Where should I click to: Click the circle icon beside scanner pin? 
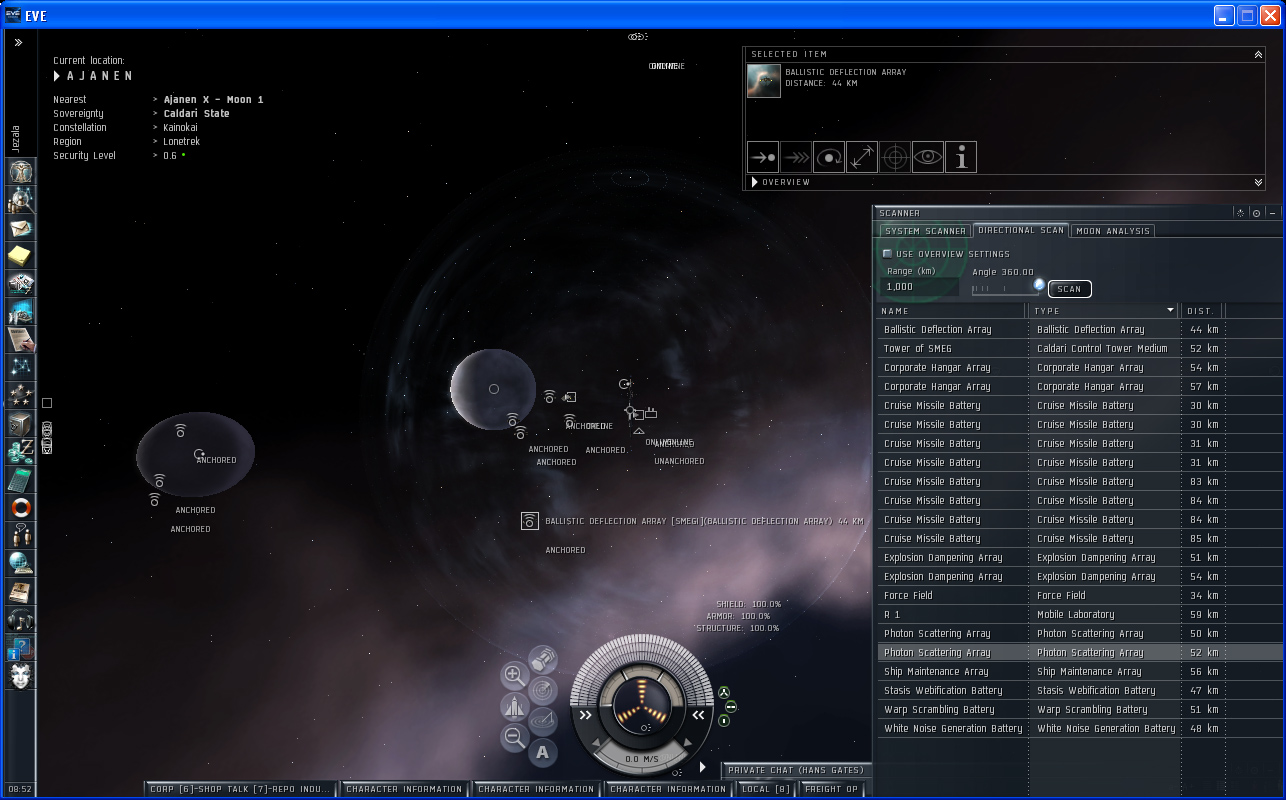click(1256, 213)
